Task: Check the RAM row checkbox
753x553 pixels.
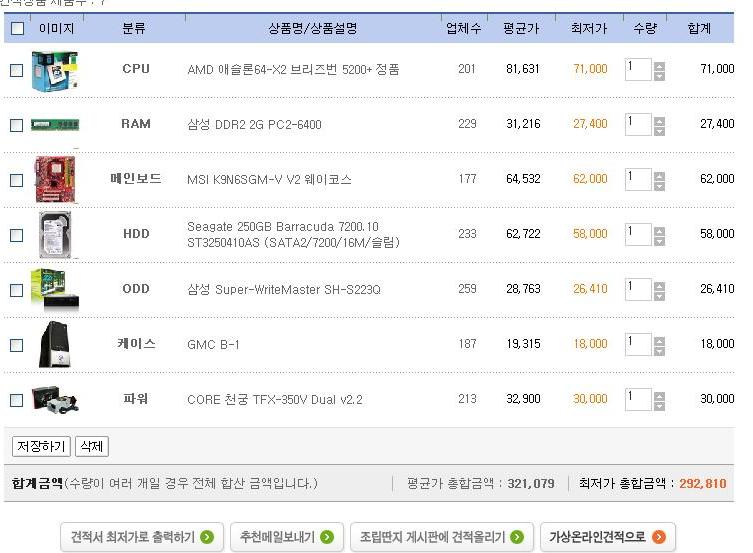Action: pos(16,125)
